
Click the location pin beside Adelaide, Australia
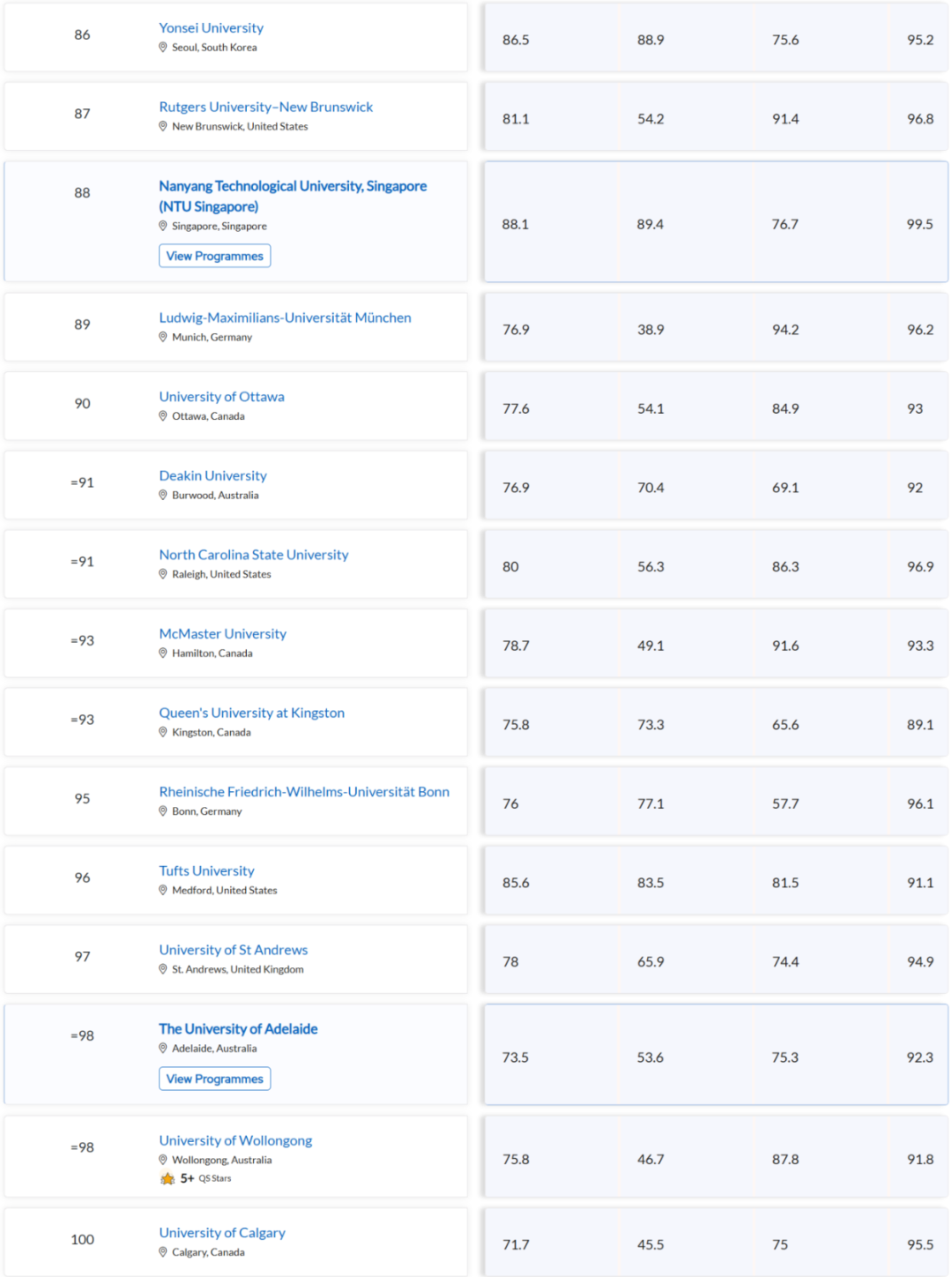click(163, 1048)
